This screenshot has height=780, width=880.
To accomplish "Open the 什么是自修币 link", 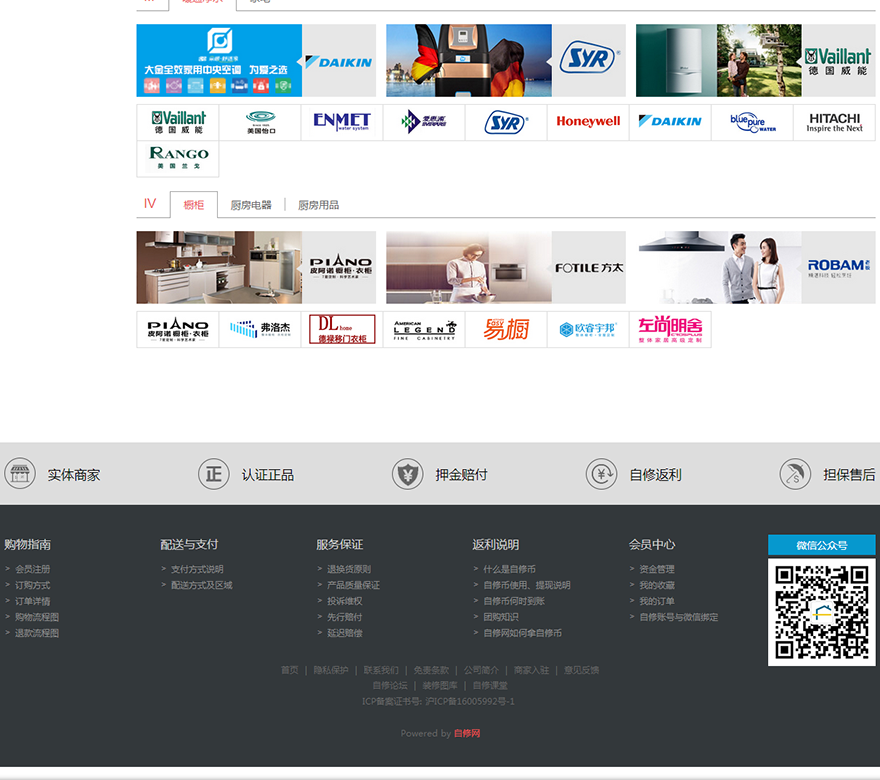I will pos(510,569).
